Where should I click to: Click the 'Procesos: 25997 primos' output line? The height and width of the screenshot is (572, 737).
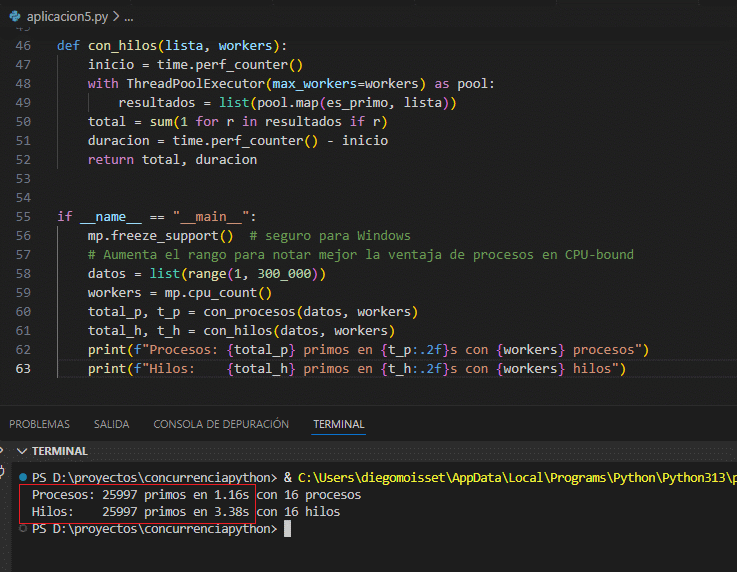pos(140,495)
